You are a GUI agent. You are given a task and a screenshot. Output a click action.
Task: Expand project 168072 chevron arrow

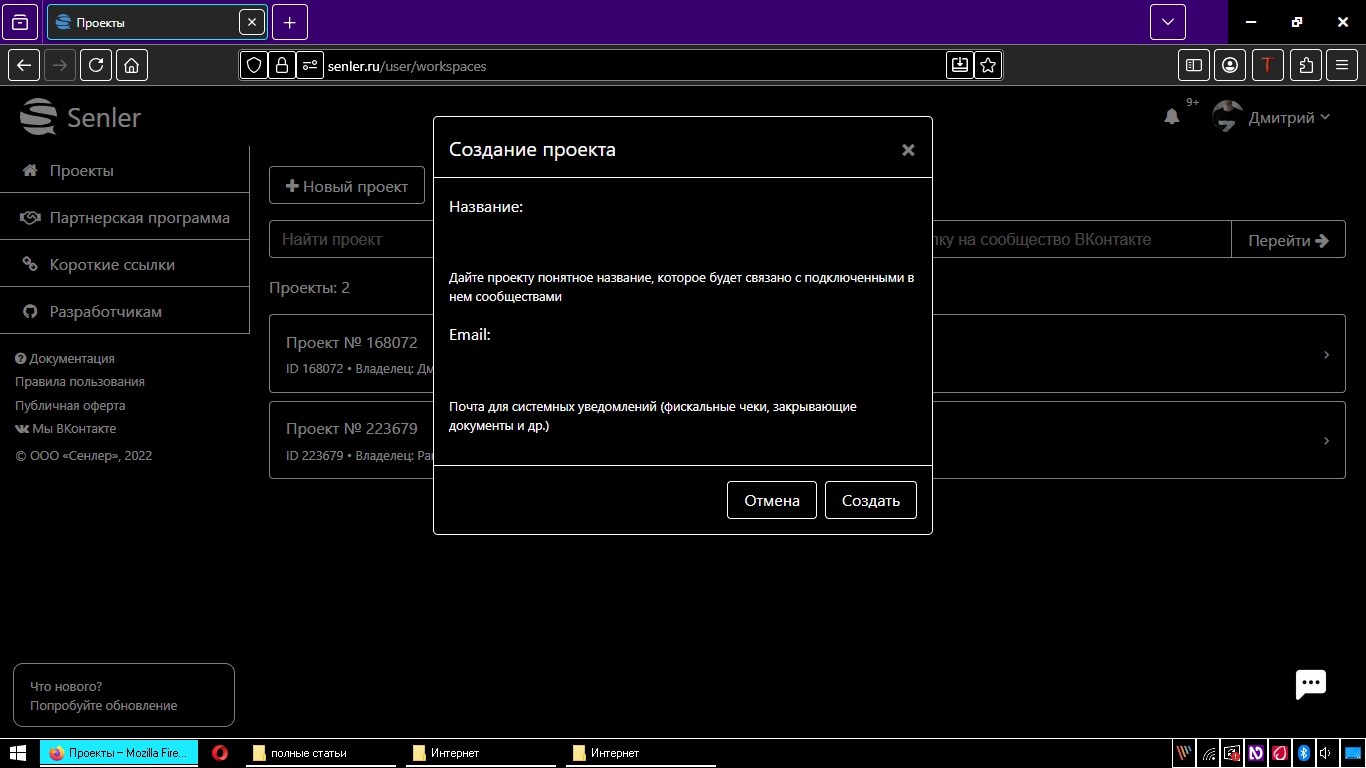pos(1326,355)
